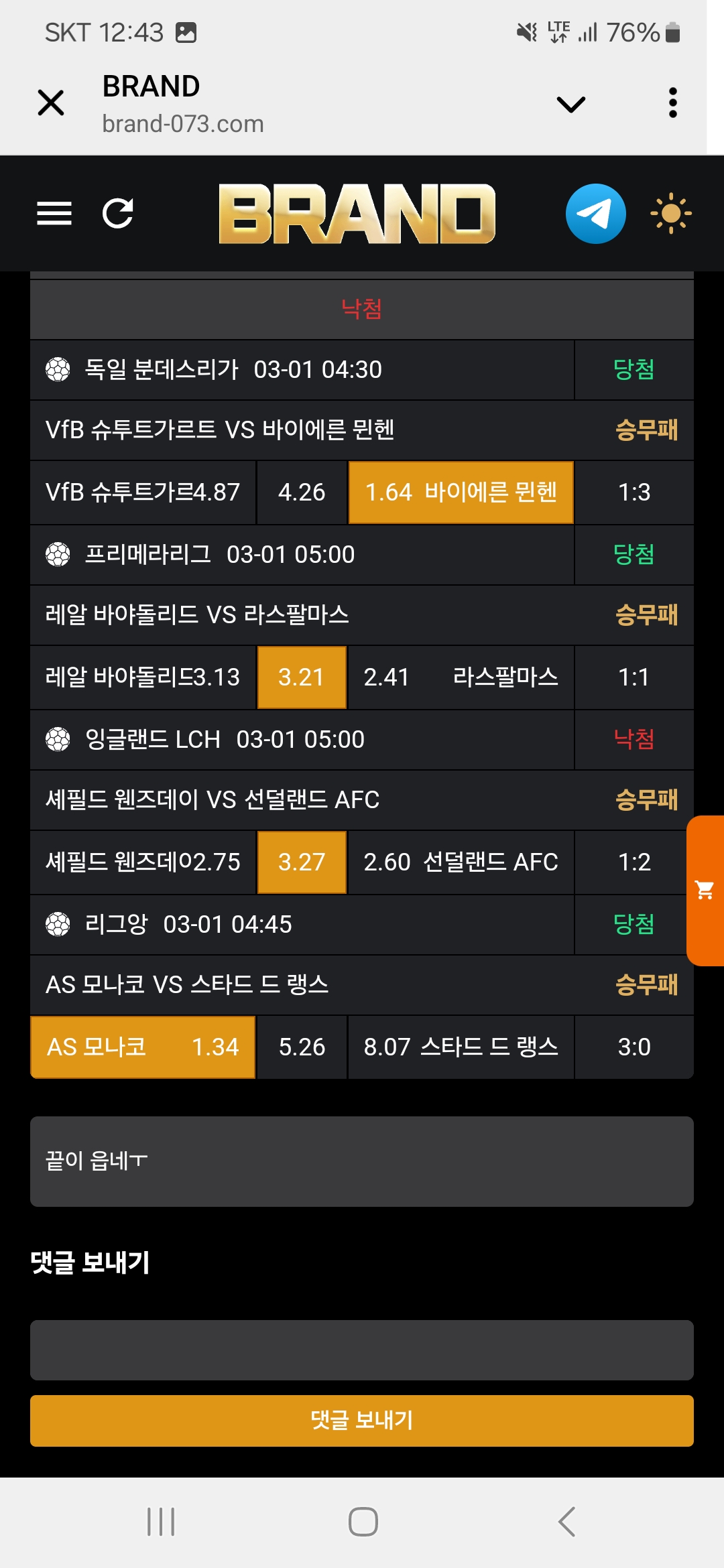Click the comment text input field
The height and width of the screenshot is (1568, 724).
point(362,1350)
